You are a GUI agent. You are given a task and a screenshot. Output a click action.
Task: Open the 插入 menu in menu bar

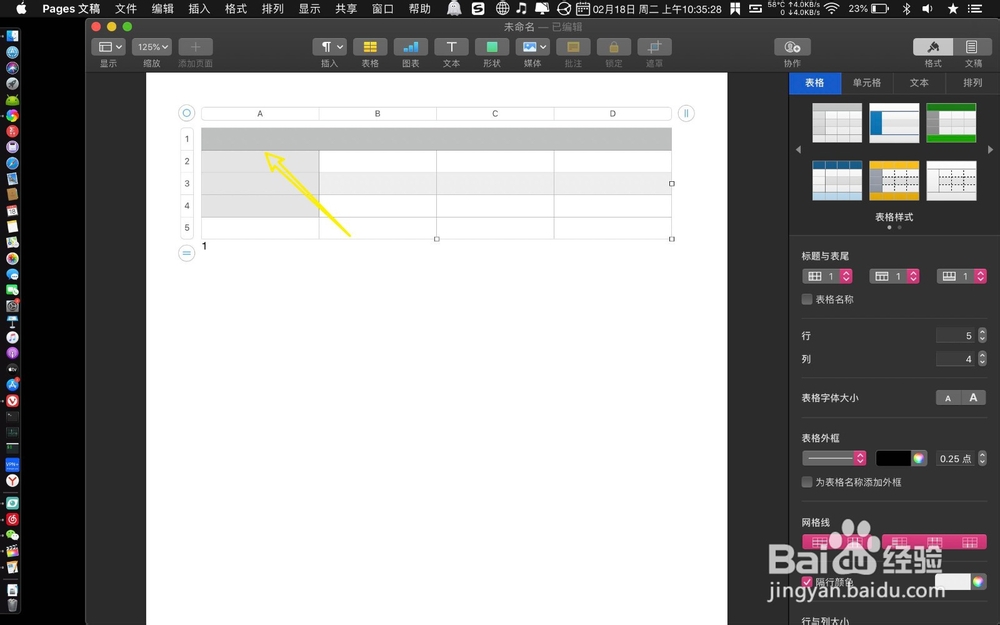[x=199, y=8]
